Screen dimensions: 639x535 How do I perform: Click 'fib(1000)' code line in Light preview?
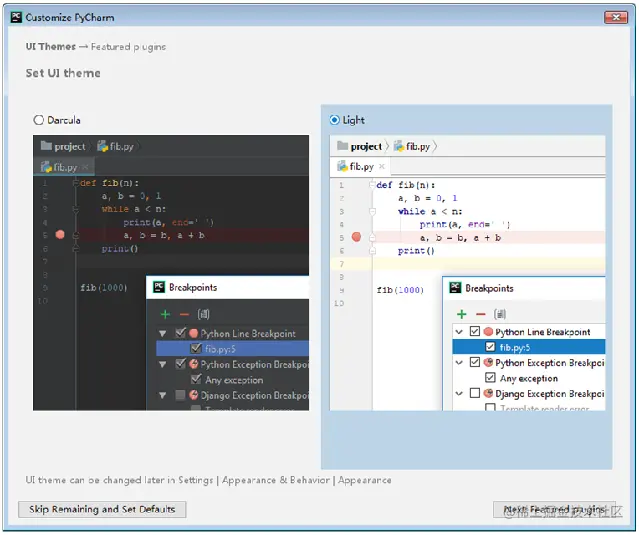tap(400, 290)
